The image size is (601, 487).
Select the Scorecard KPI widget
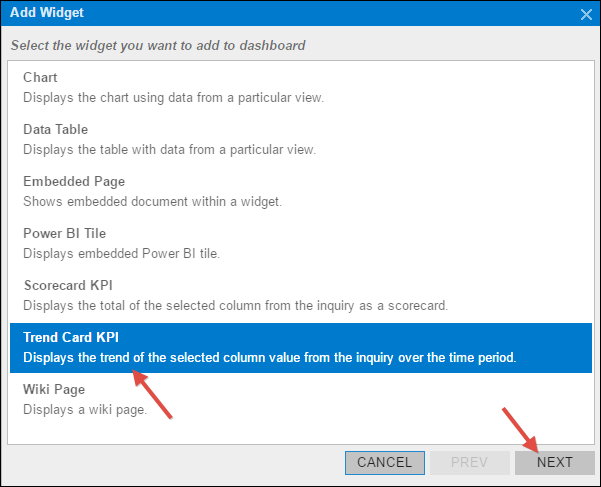[301, 295]
